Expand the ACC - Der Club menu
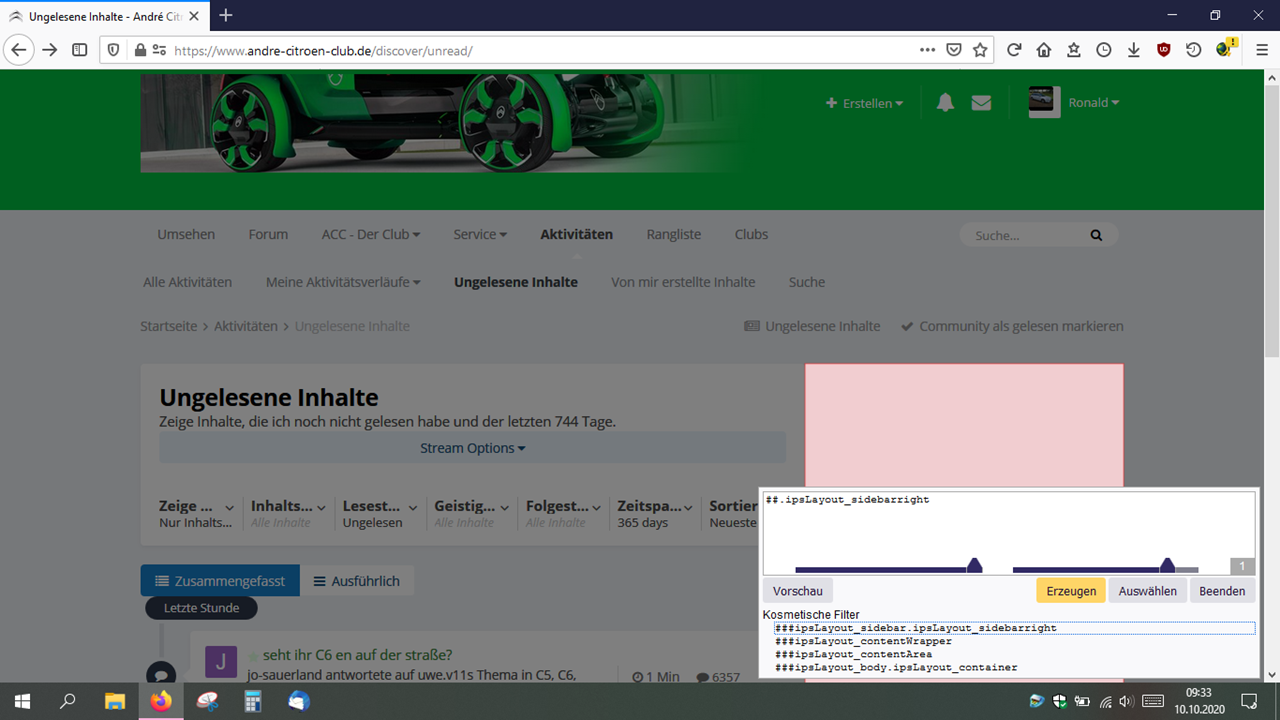1280x720 pixels. pyautogui.click(x=371, y=234)
